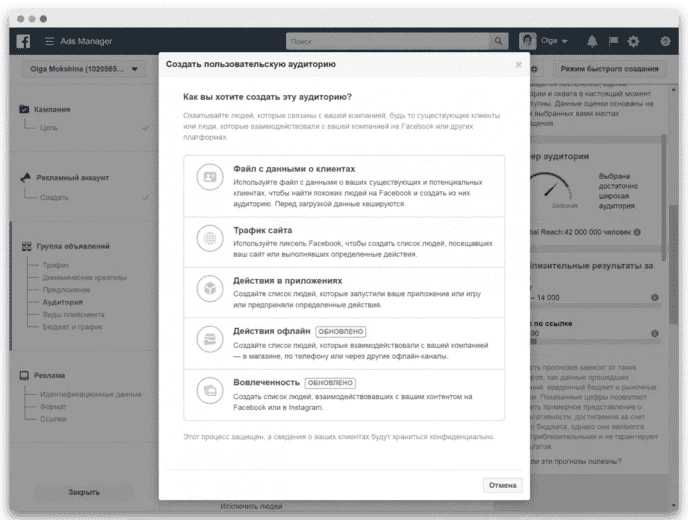Open the Ссылка tree item

click(53, 419)
